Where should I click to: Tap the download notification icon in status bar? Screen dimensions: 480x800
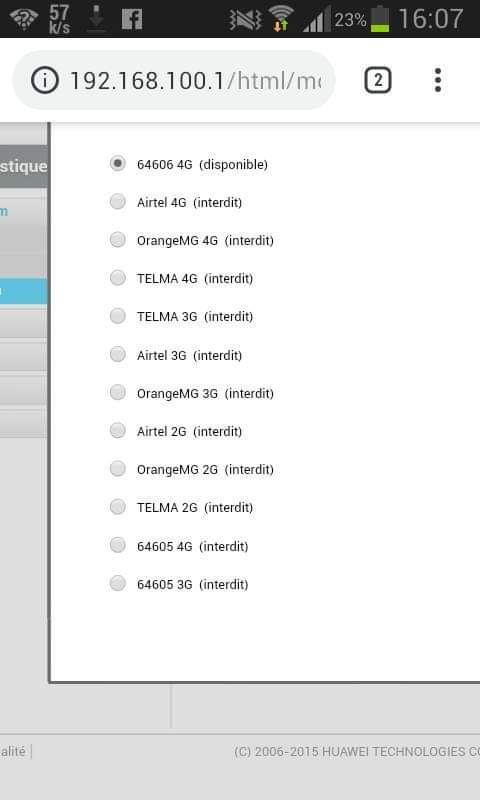point(96,19)
